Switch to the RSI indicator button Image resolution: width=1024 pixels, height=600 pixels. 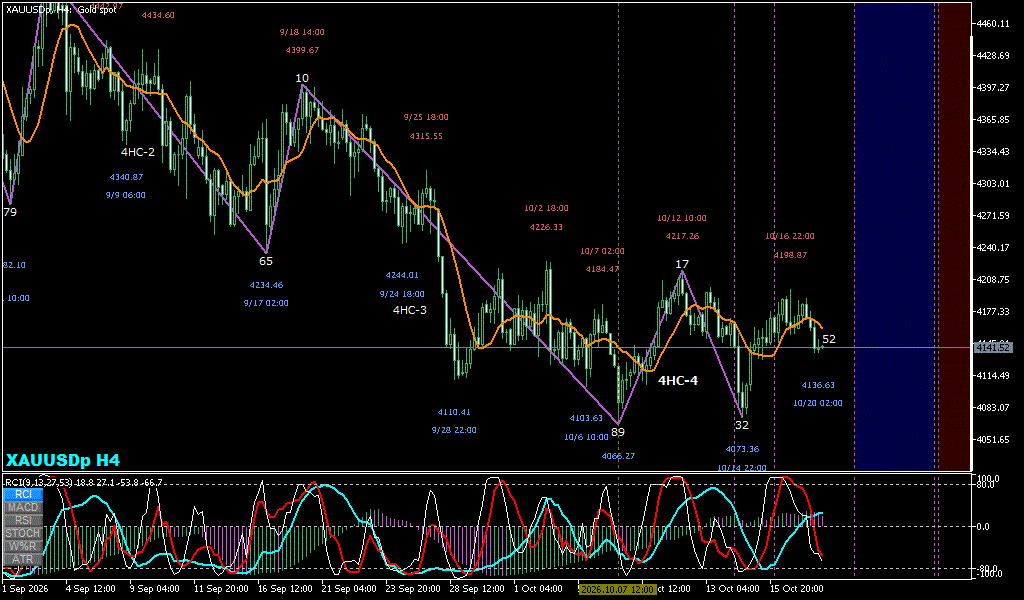pos(23,520)
